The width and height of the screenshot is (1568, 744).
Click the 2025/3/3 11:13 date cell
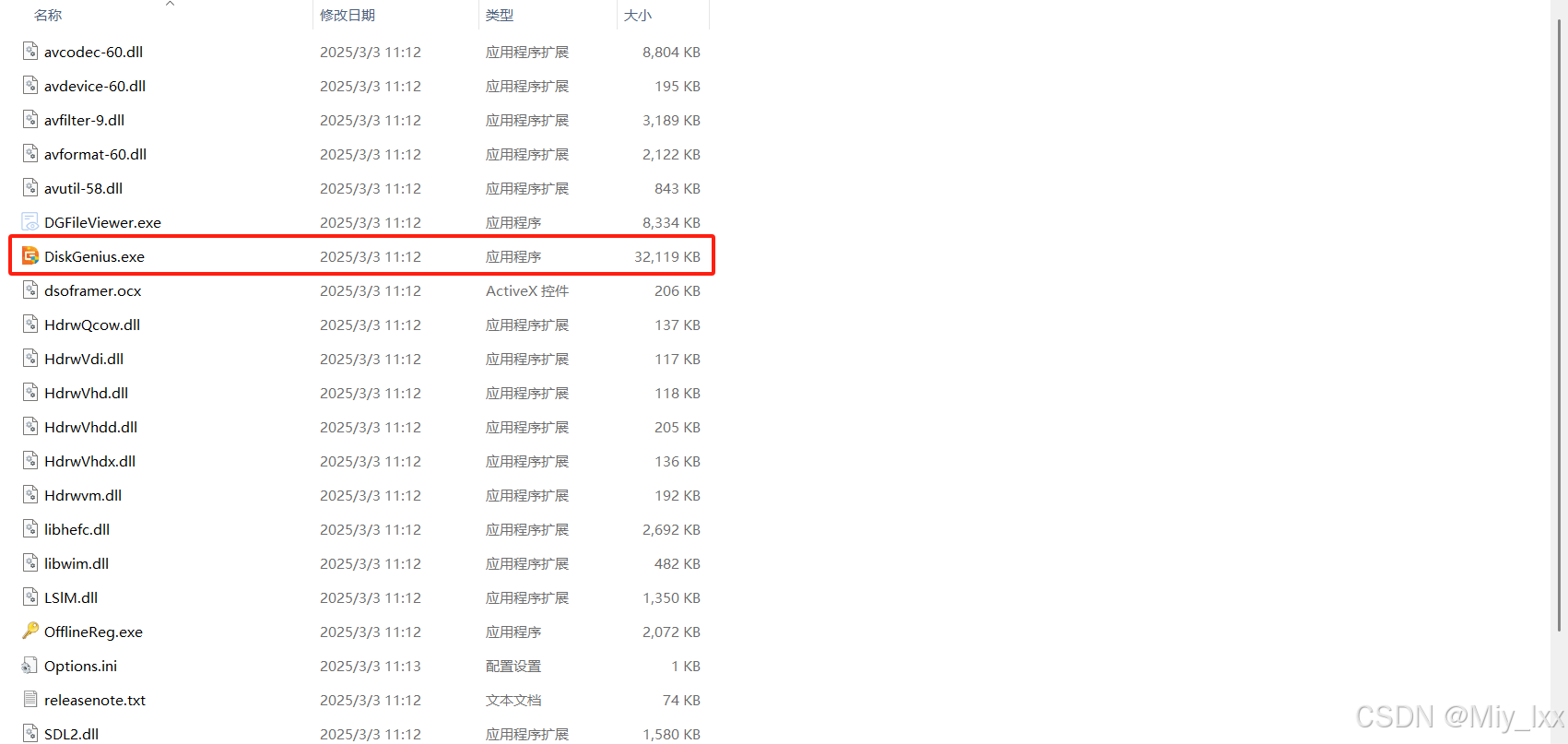[x=371, y=667]
